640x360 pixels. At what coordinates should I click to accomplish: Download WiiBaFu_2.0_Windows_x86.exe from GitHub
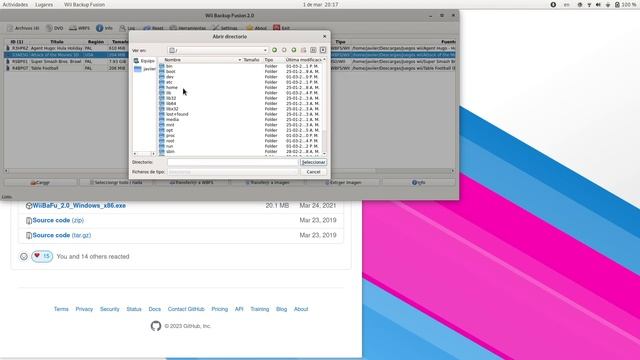[79, 206]
